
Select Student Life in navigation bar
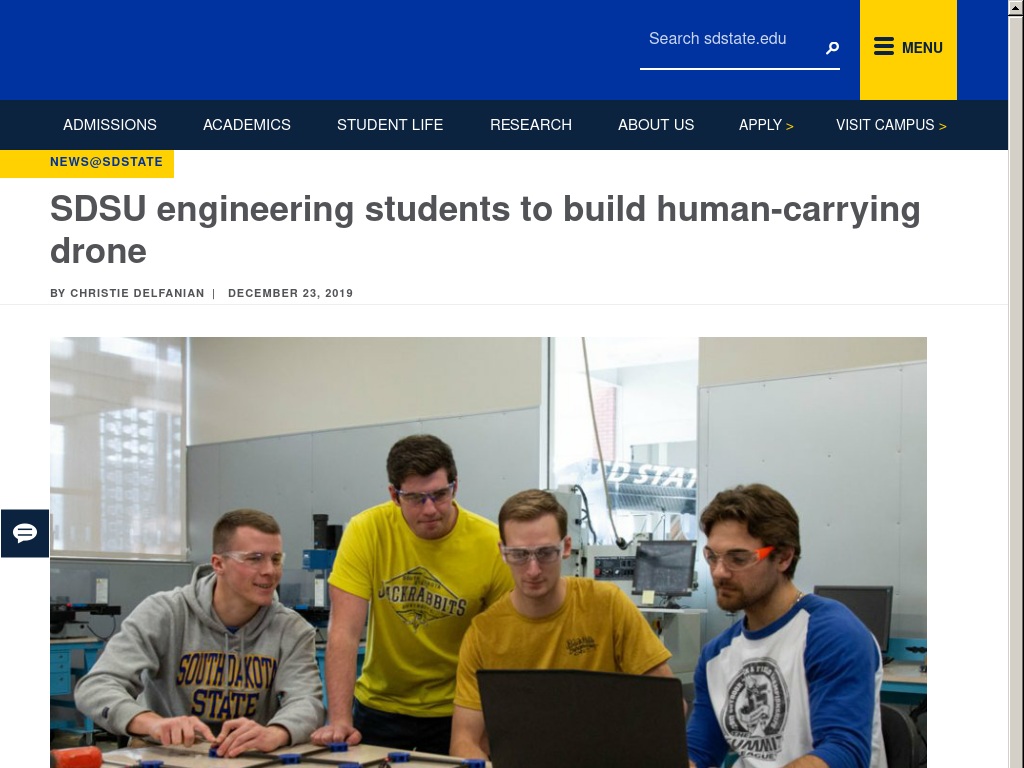[x=390, y=125]
